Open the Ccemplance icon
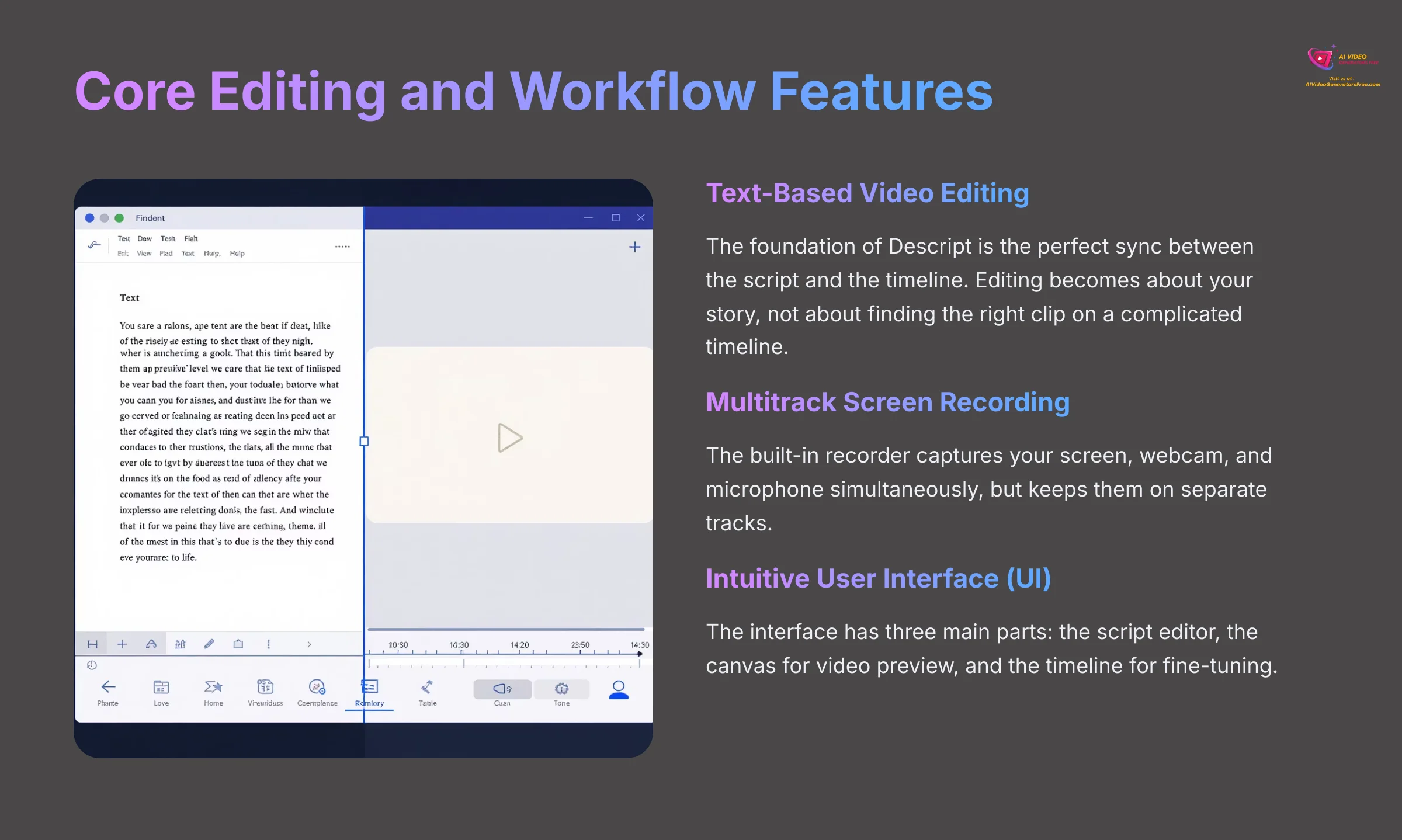The width and height of the screenshot is (1402, 840). coord(317,687)
